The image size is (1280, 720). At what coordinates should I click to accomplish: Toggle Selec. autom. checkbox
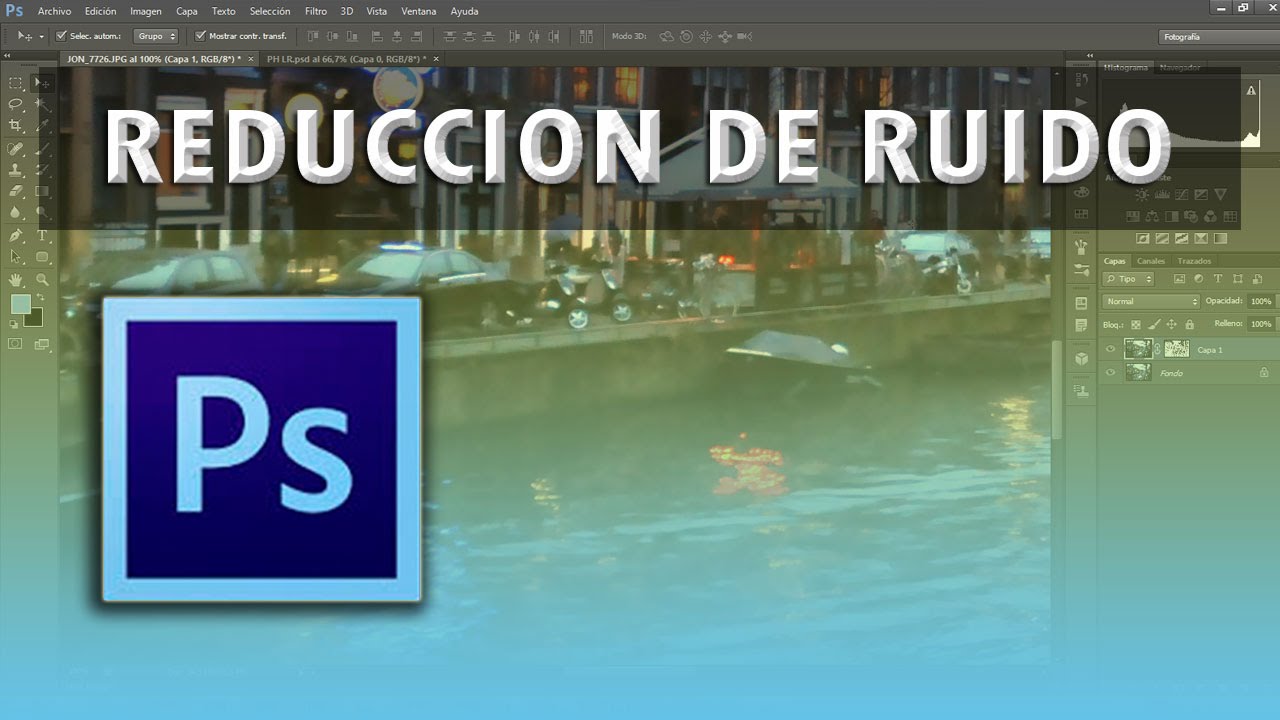tap(62, 36)
